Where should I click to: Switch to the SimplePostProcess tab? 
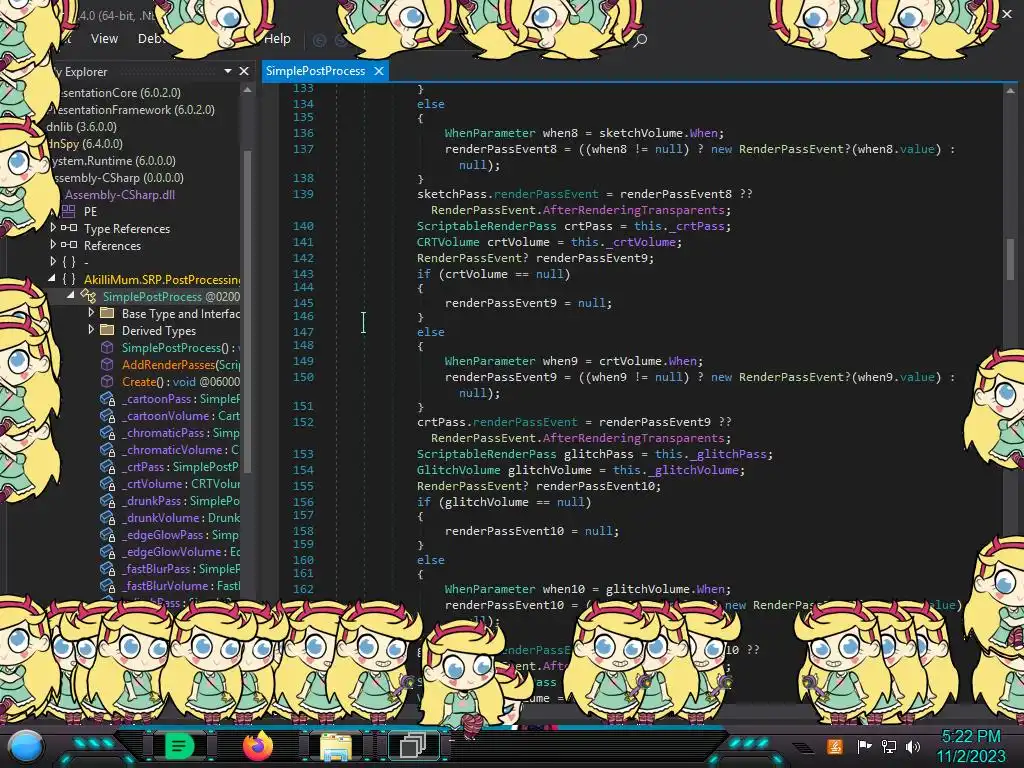pos(315,71)
